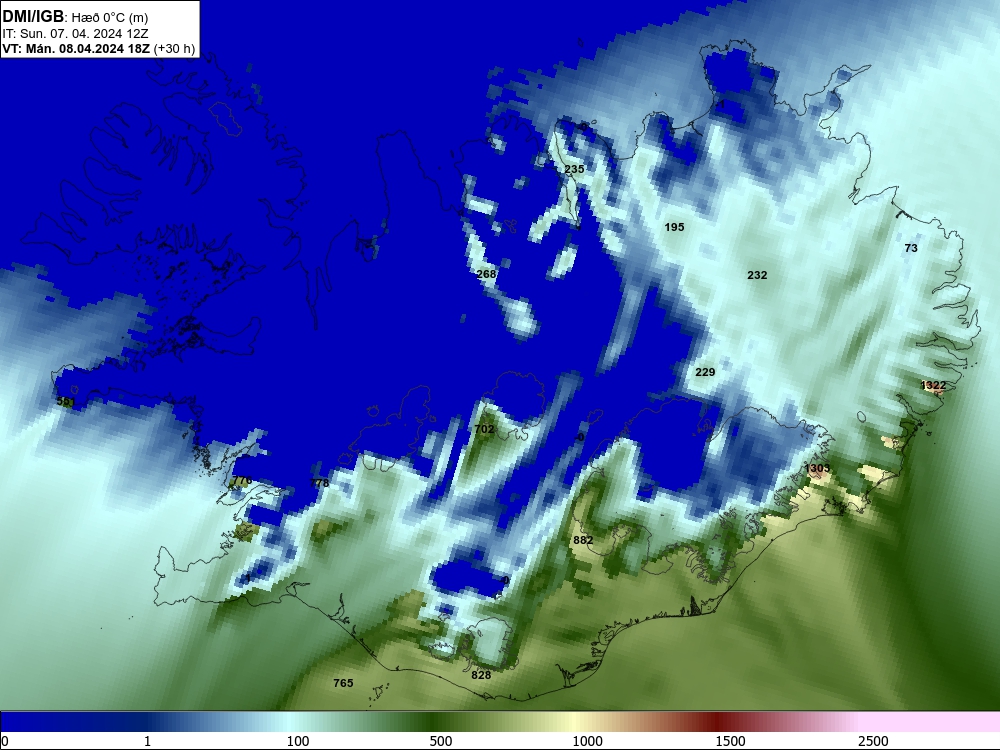Screen dimensions: 1000x750
Task: Click the 551 value on the map
Action: click(x=66, y=402)
